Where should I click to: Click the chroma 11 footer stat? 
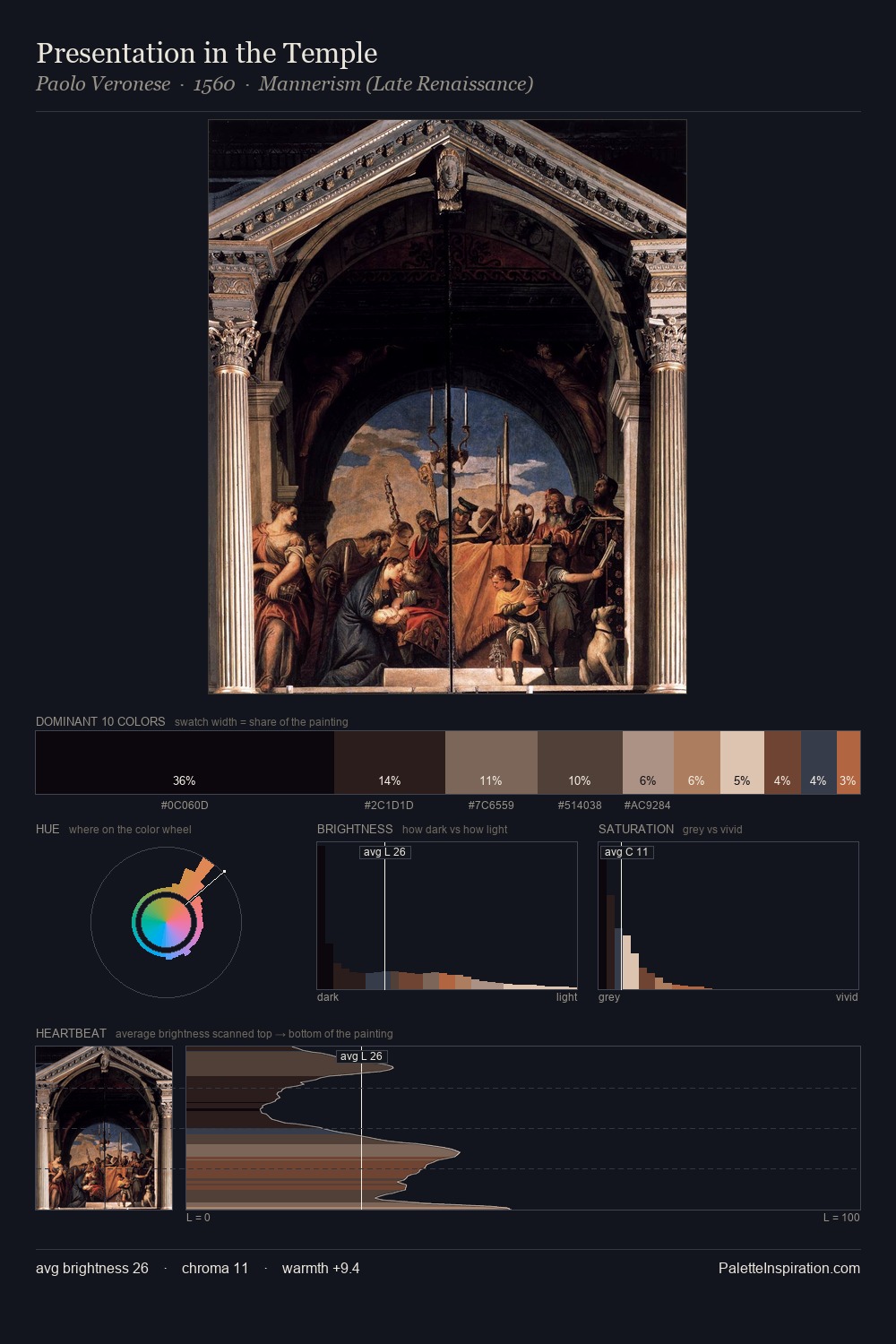[x=215, y=1268]
